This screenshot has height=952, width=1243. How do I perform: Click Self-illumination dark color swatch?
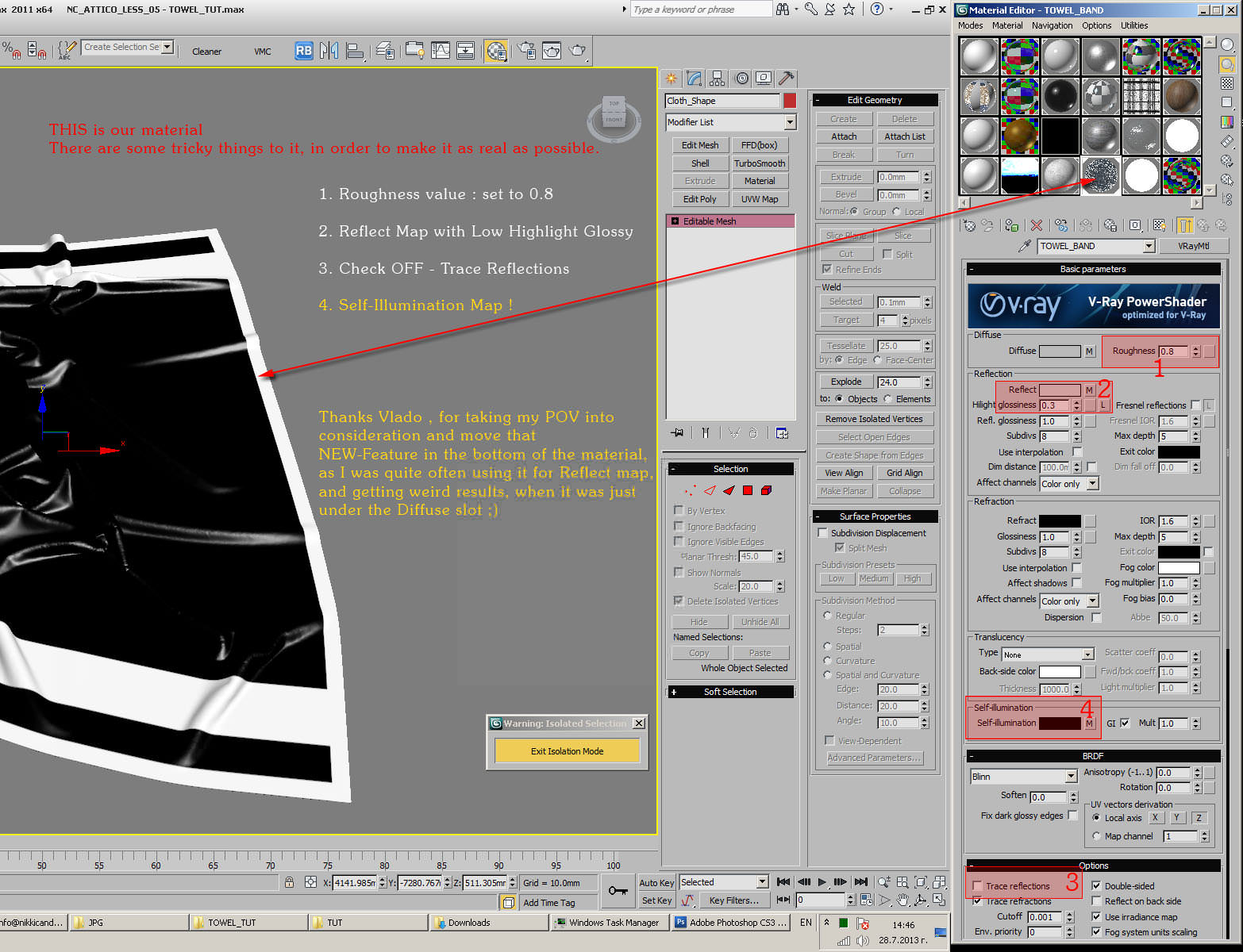click(1060, 724)
